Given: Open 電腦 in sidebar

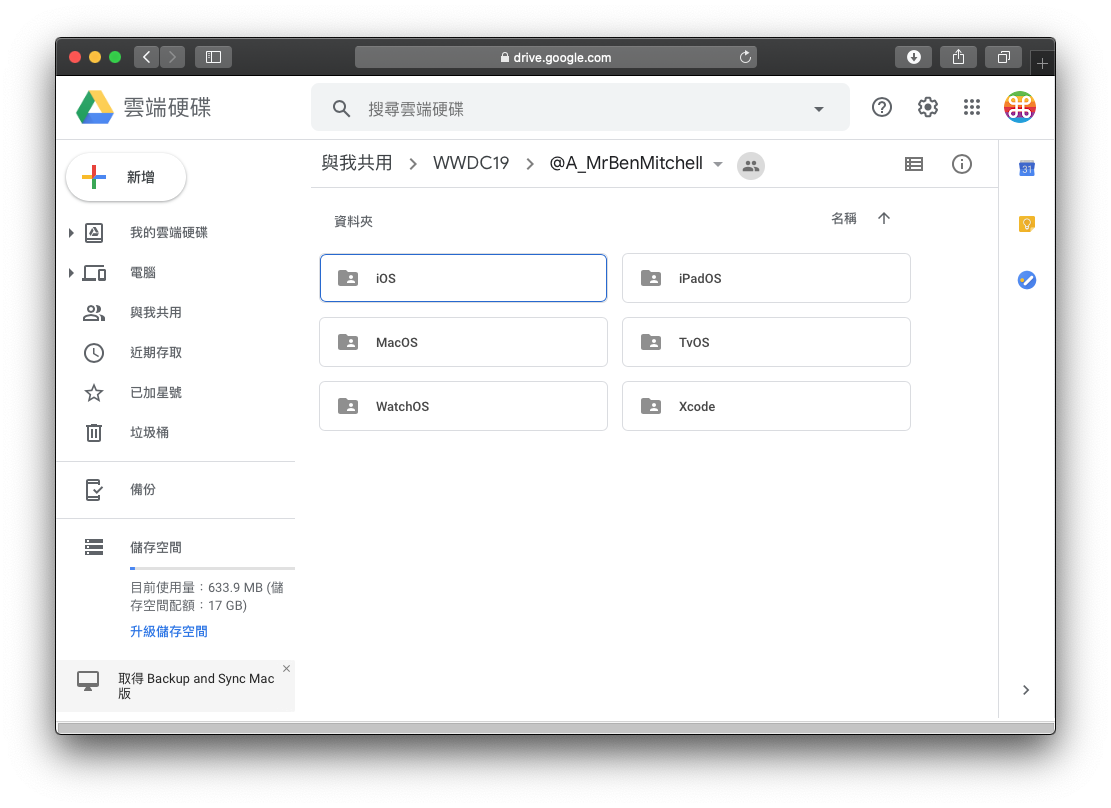Looking at the screenshot, I should [x=142, y=273].
